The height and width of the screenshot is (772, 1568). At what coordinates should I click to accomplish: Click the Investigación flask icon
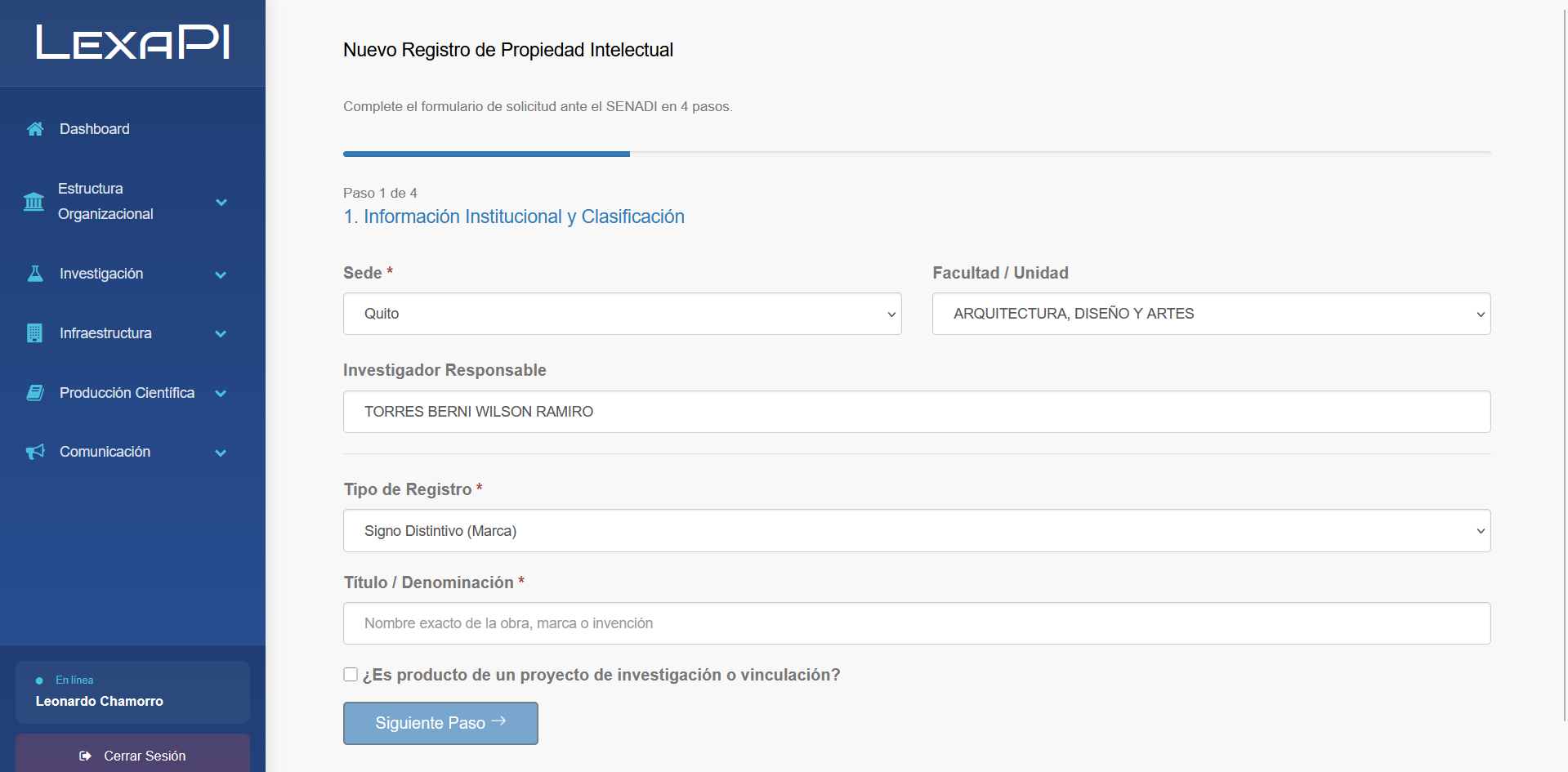point(35,274)
